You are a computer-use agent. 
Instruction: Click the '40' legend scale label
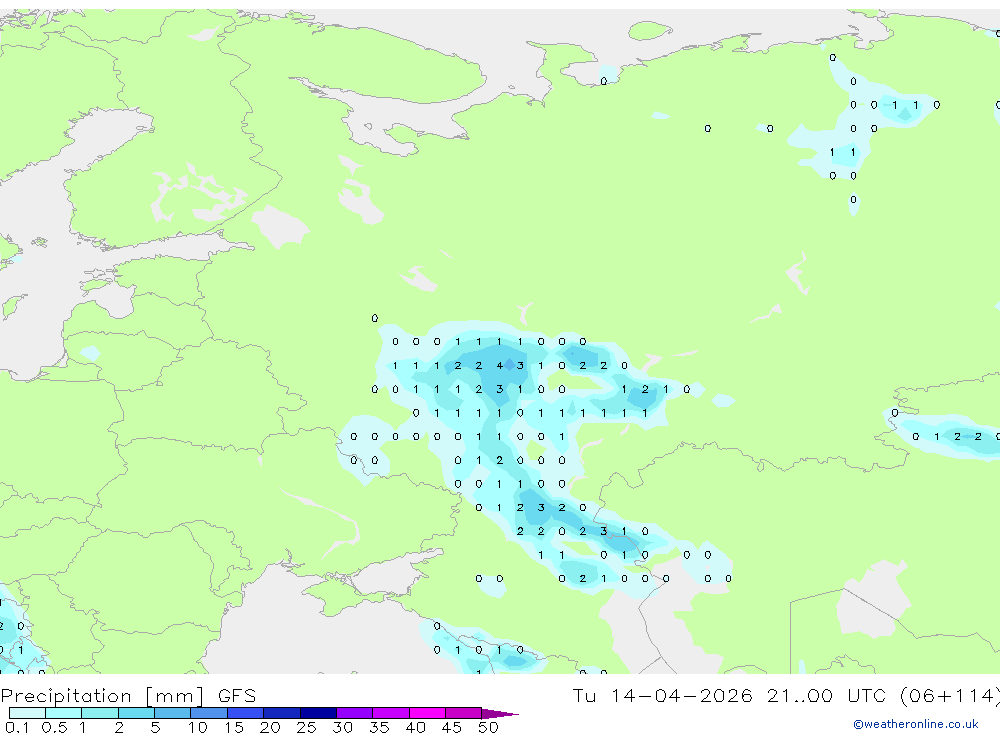(x=415, y=727)
